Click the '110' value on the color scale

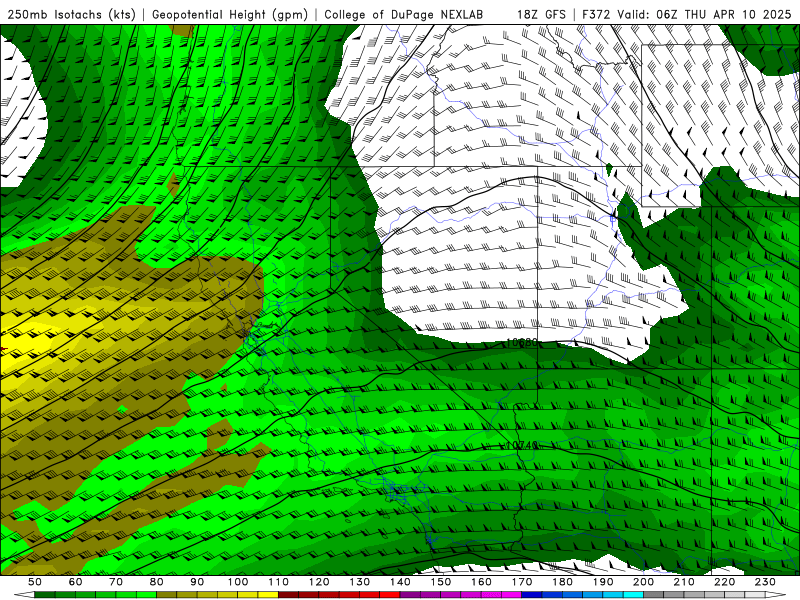(x=278, y=582)
